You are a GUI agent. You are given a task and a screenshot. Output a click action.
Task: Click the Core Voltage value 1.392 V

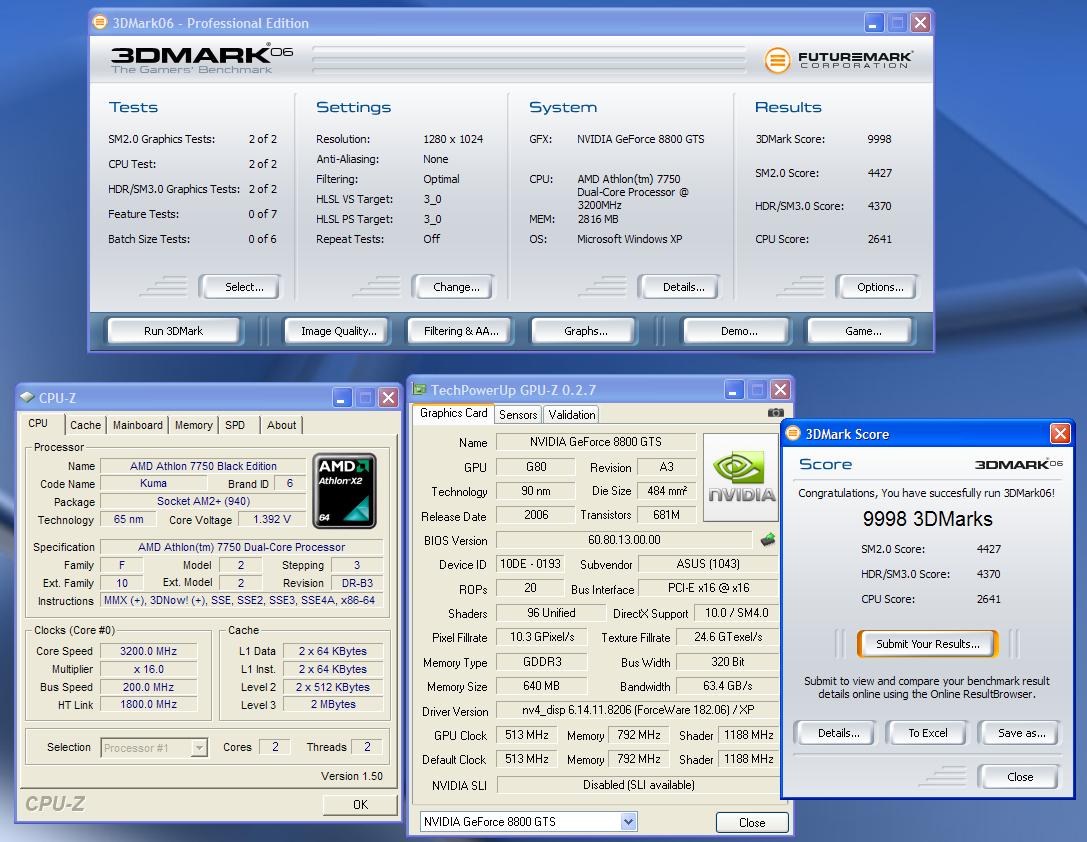pos(272,519)
